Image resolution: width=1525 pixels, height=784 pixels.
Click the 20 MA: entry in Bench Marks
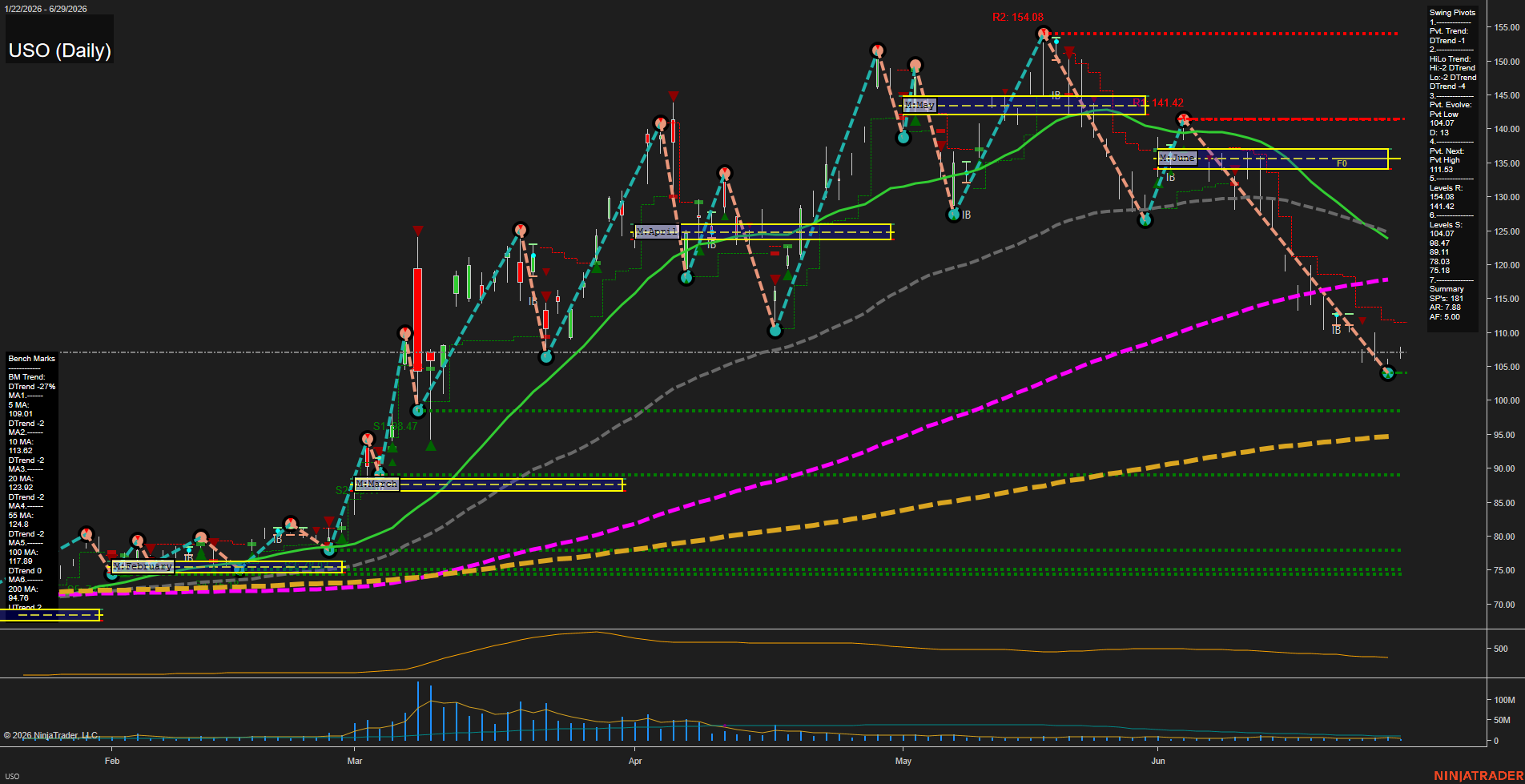click(x=21, y=479)
